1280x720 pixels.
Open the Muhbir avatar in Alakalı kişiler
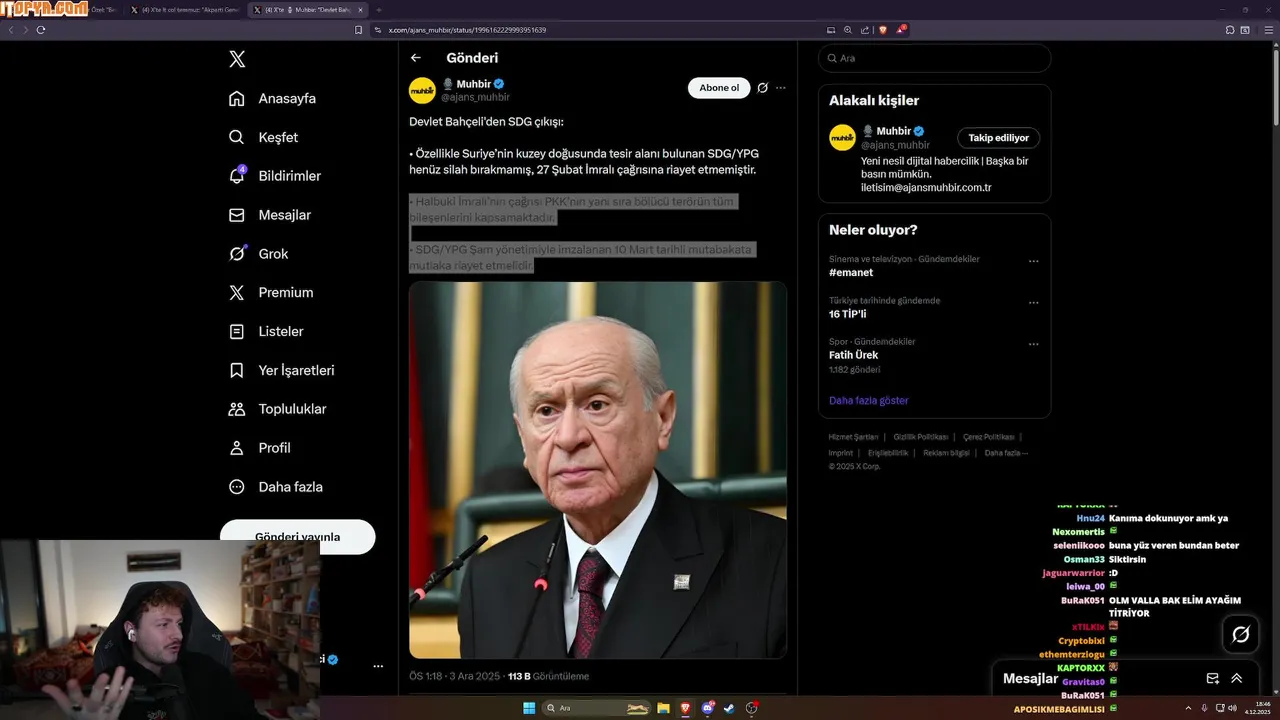[x=842, y=137]
